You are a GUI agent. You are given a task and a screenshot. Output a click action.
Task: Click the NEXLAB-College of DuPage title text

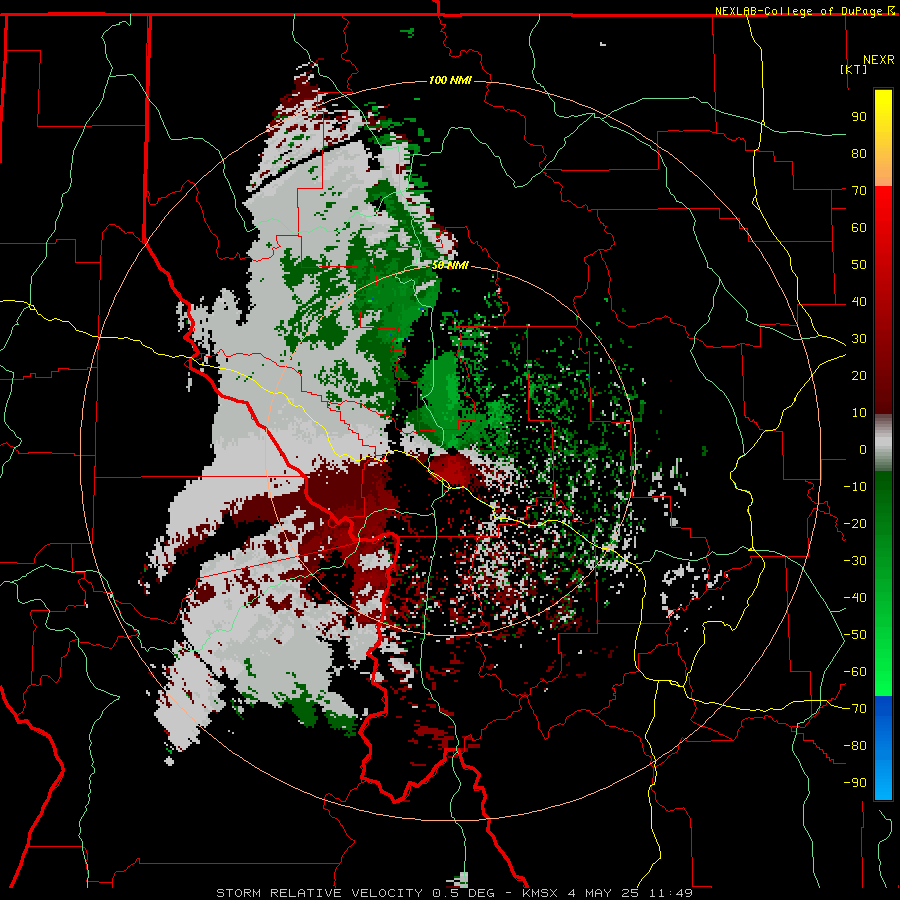(x=801, y=11)
